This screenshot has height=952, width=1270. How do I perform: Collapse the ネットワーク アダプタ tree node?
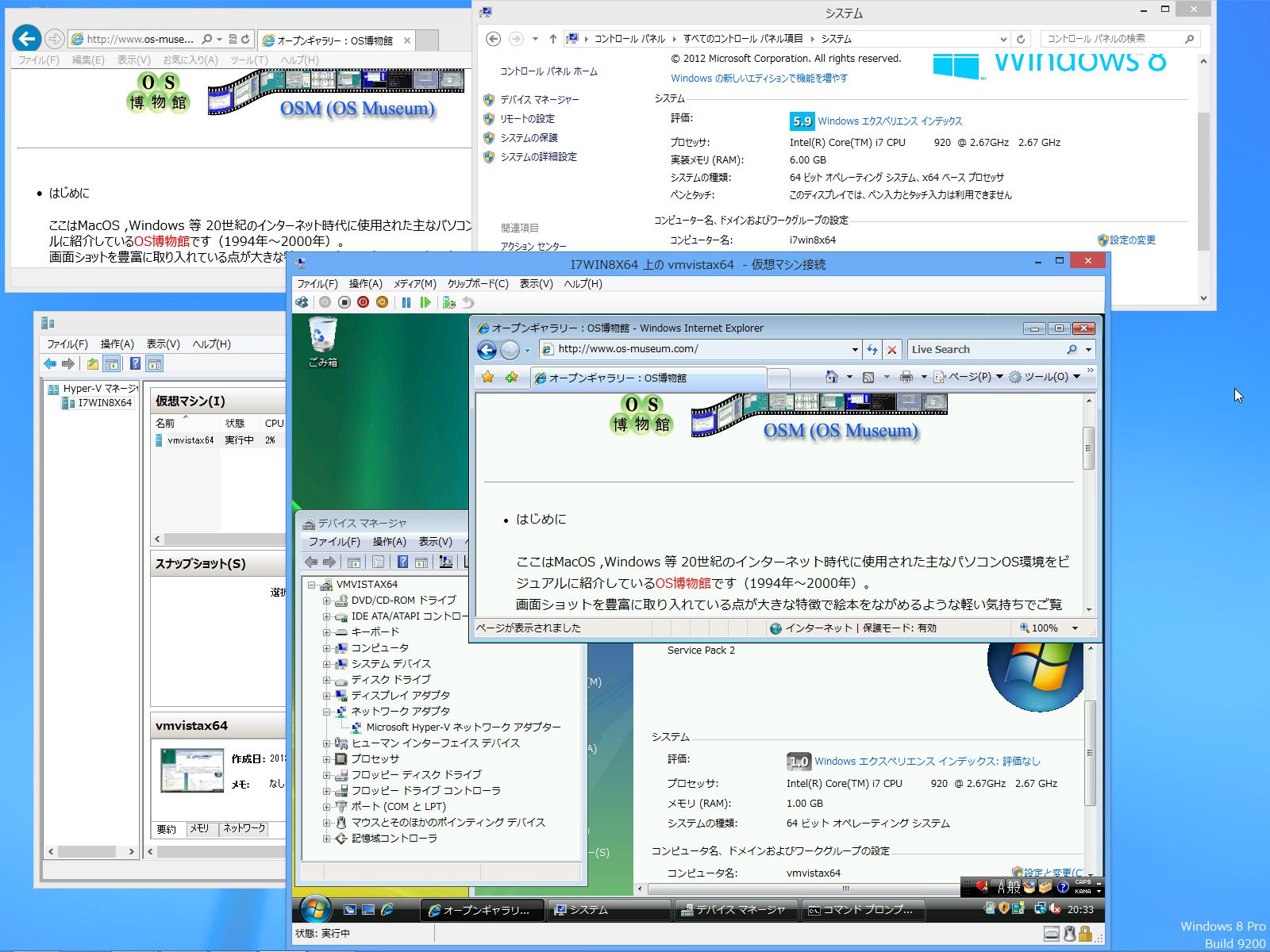326,712
